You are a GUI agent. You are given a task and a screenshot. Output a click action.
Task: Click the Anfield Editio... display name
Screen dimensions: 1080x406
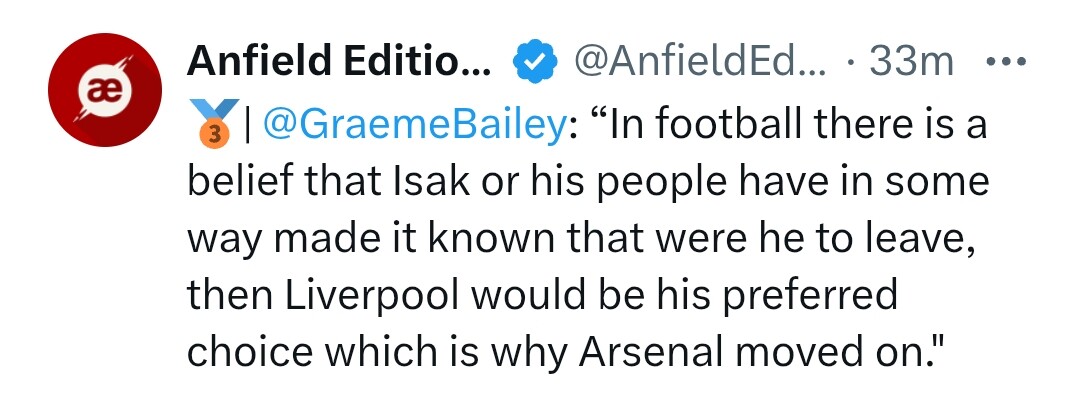pyautogui.click(x=340, y=64)
